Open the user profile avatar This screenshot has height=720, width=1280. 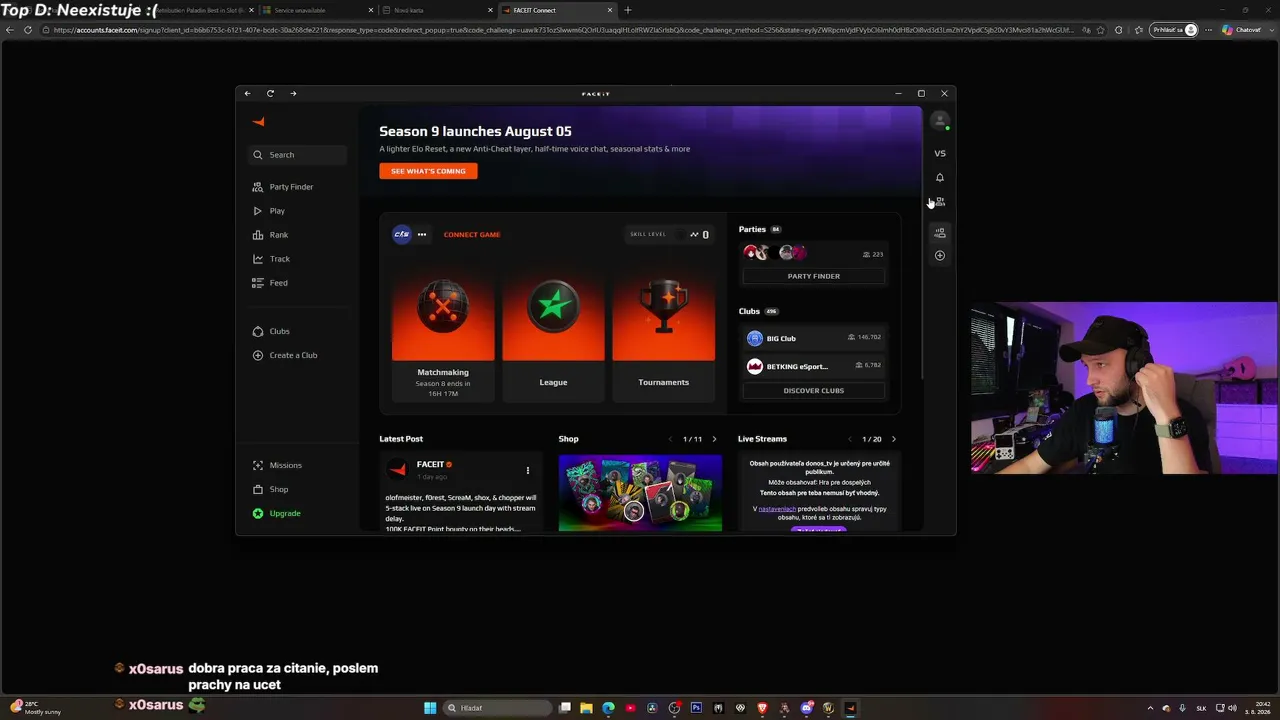pos(939,121)
